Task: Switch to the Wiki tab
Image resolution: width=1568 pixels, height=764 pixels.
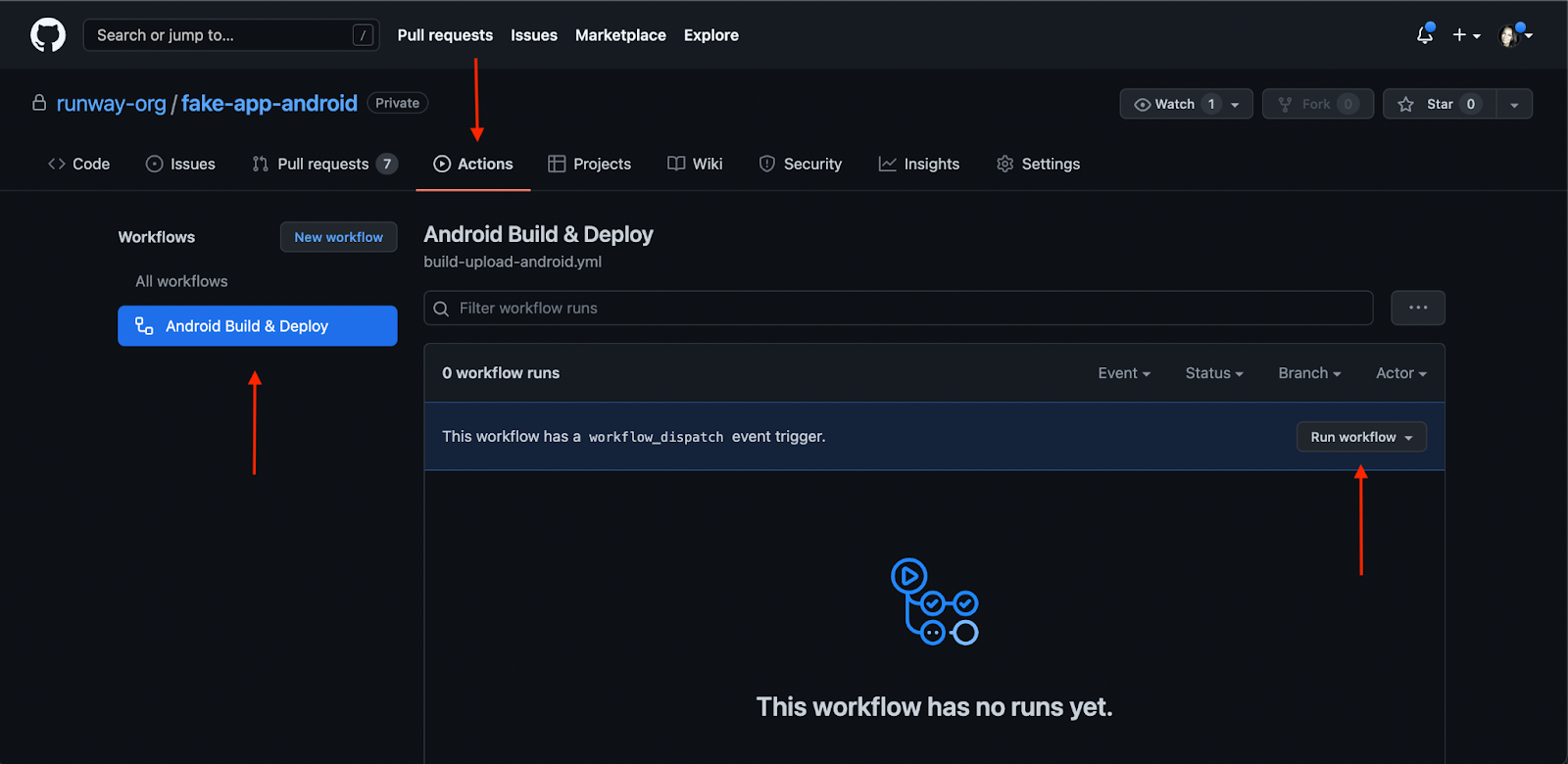Action: tap(695, 164)
